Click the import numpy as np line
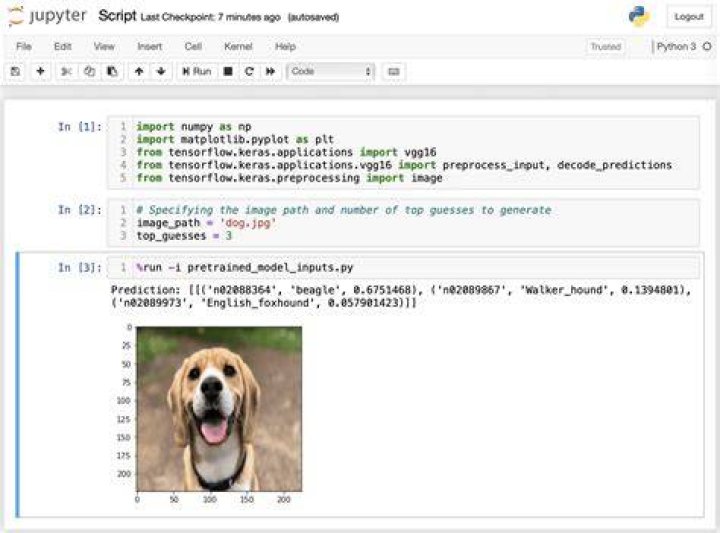 [193, 127]
